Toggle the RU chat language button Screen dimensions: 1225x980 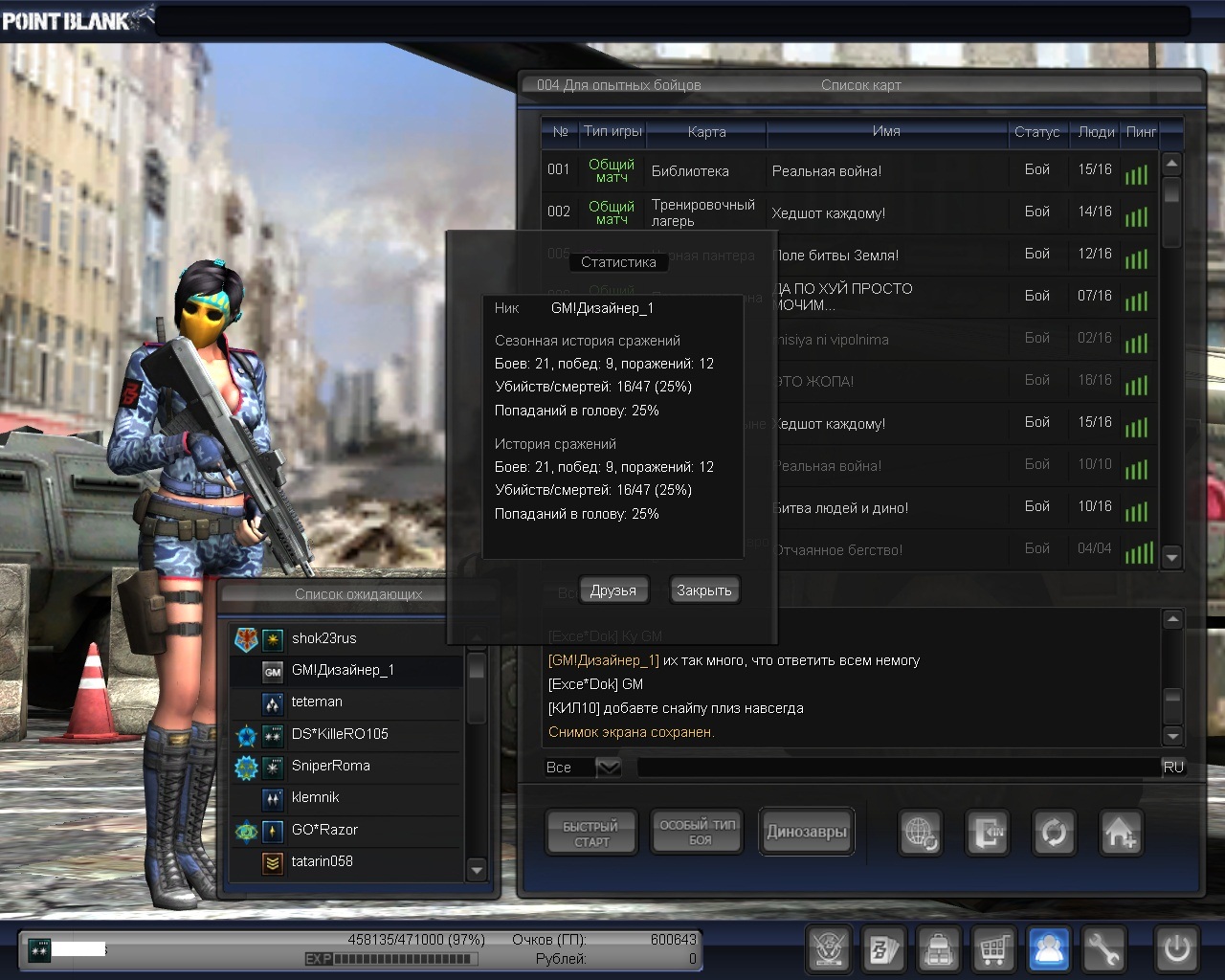1173,767
